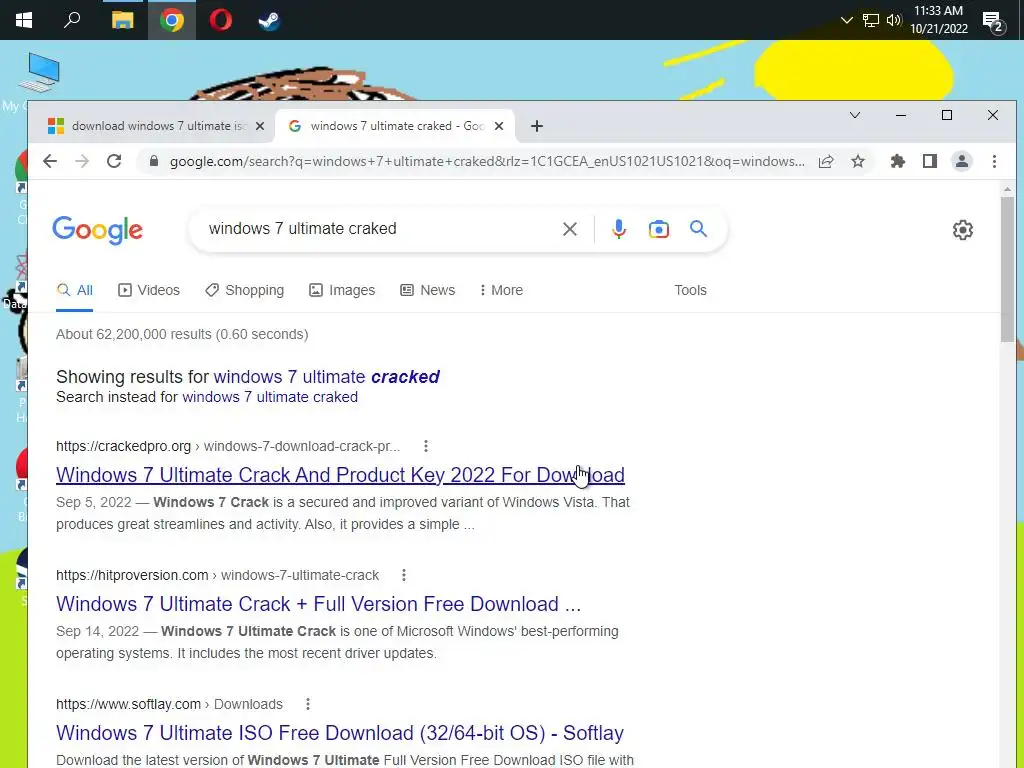Switch to Images results
Image resolution: width=1024 pixels, height=768 pixels.
coord(342,290)
